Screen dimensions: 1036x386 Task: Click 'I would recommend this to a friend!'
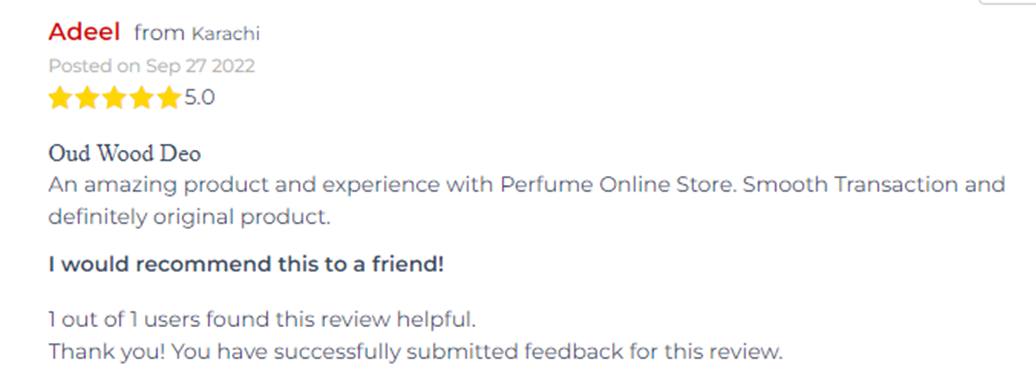click(246, 265)
